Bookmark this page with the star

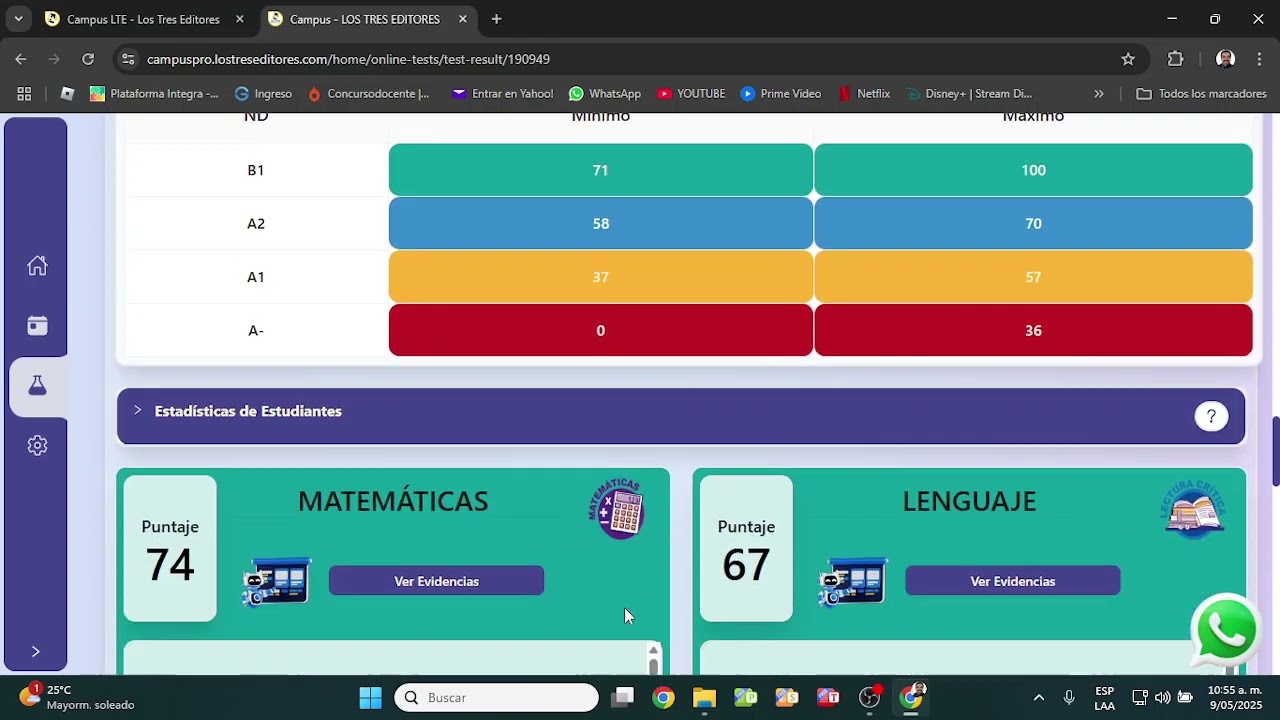click(1128, 59)
